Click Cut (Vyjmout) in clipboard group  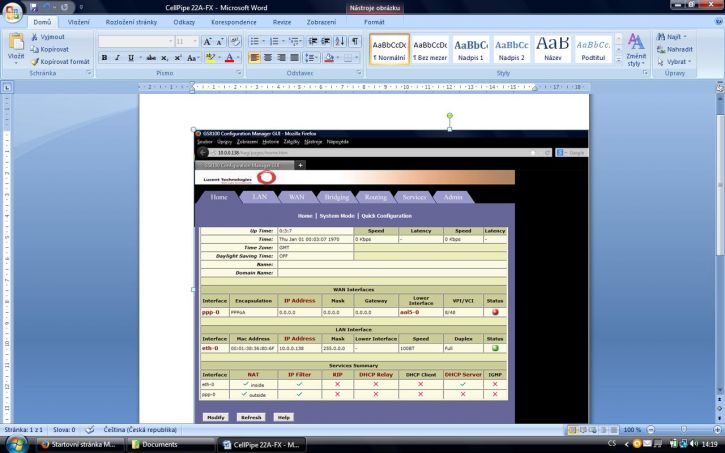(x=47, y=37)
